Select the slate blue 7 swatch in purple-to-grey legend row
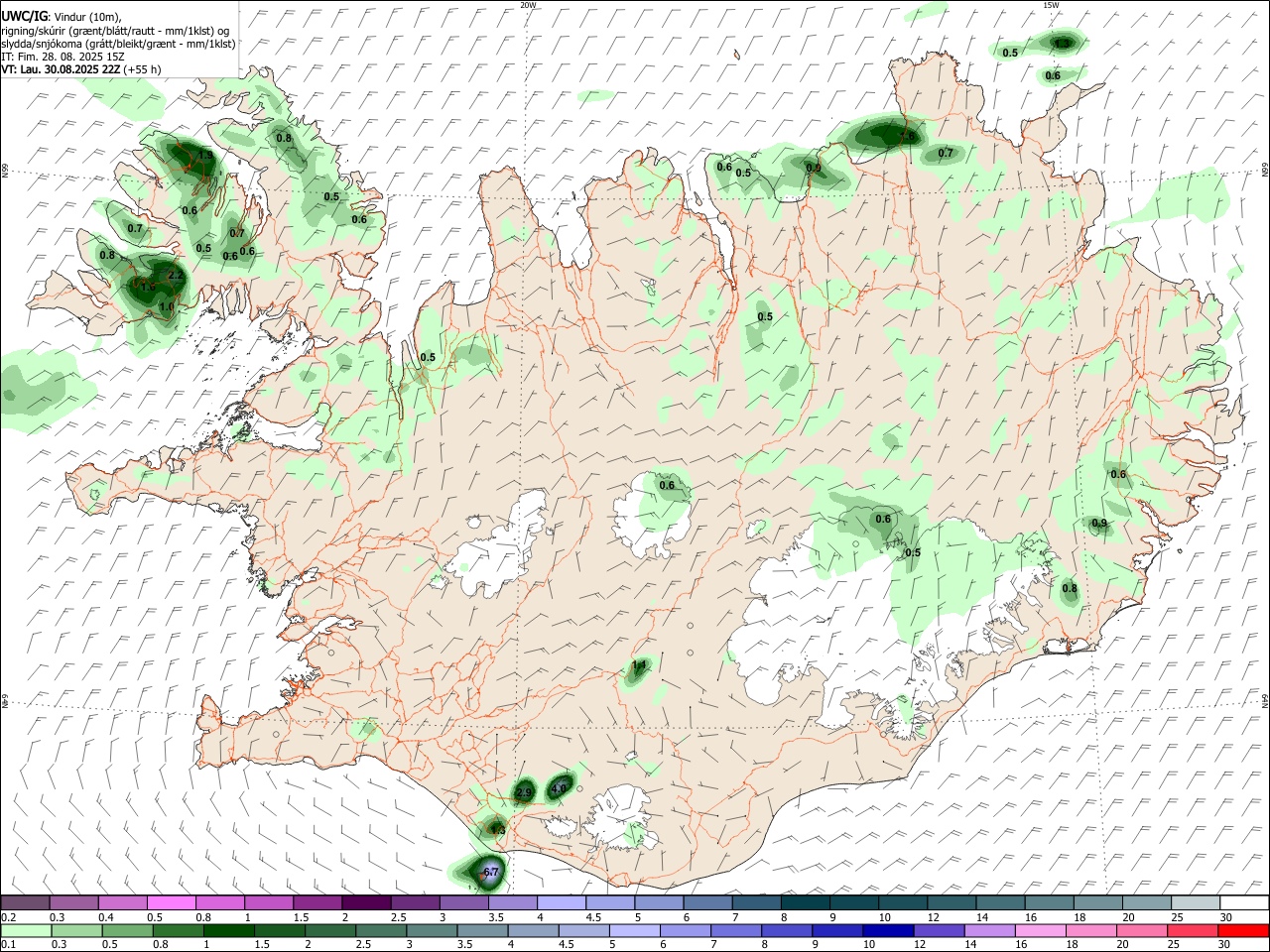1270x952 pixels. [756, 903]
